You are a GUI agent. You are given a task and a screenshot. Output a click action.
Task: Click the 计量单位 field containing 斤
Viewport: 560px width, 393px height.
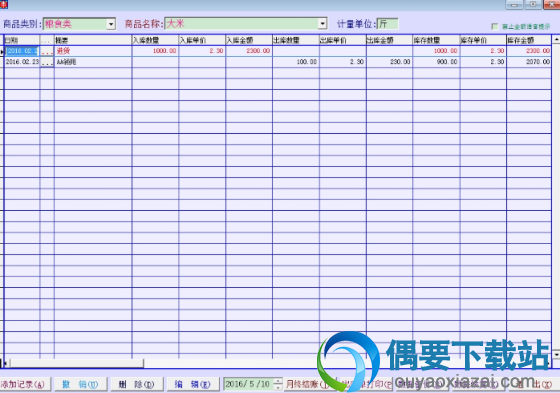(x=388, y=24)
